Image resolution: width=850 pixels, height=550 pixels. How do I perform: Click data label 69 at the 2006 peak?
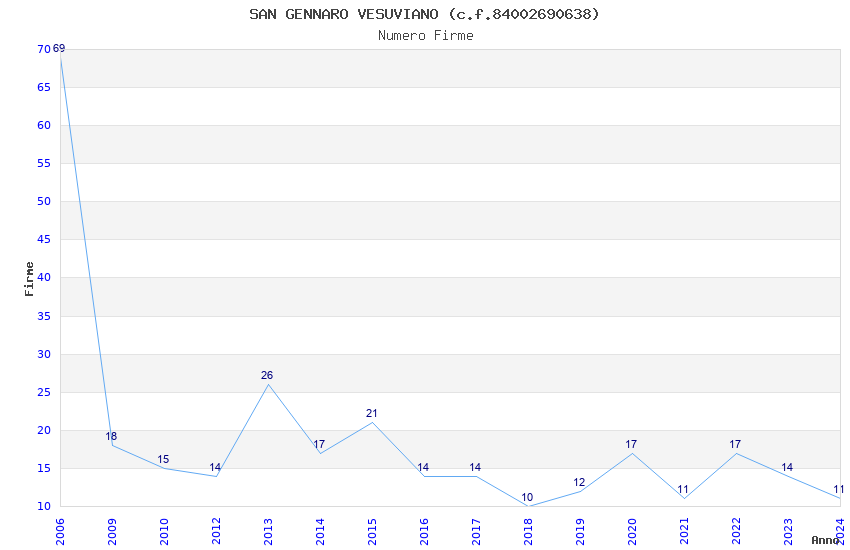point(59,48)
